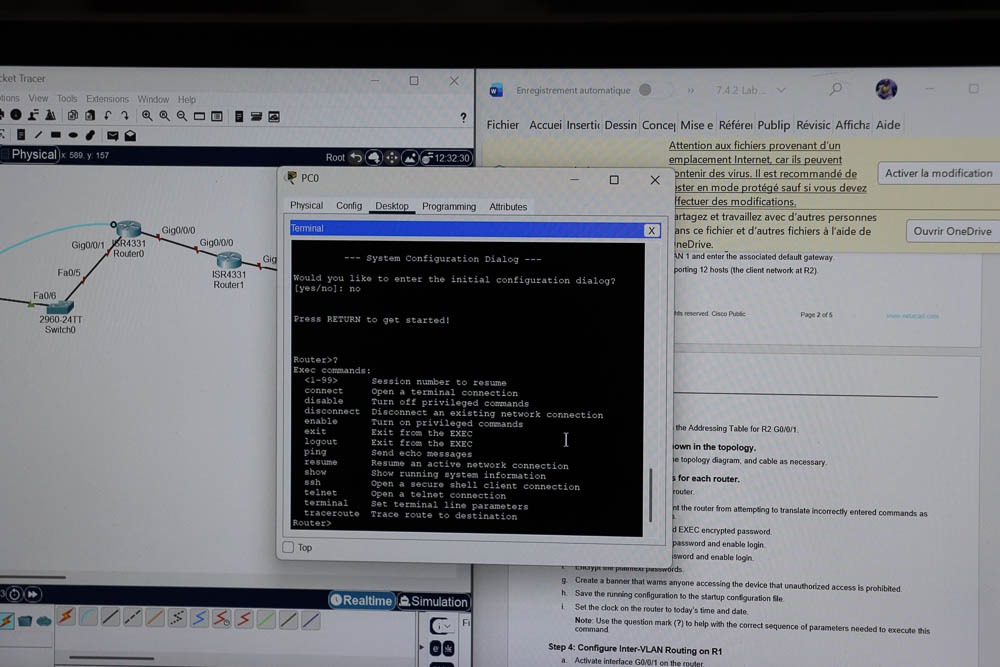Click the terminal's vertical scrollbar

[651, 494]
